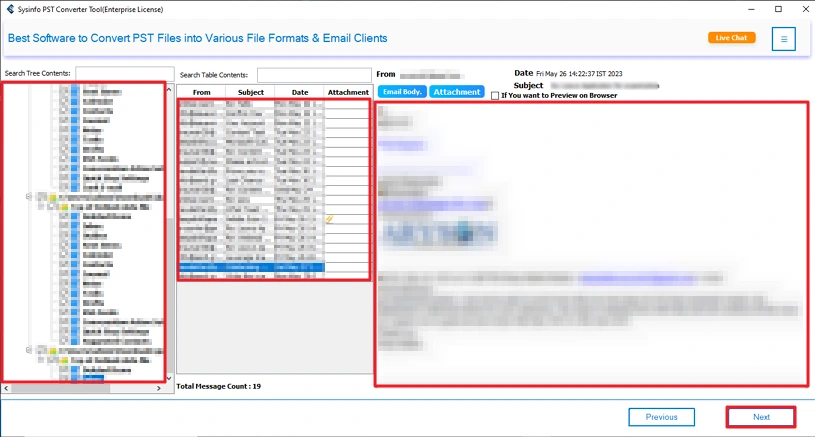Click the paperclip attachment icon in the table
Screen dimensions: 815x437
click(x=330, y=219)
